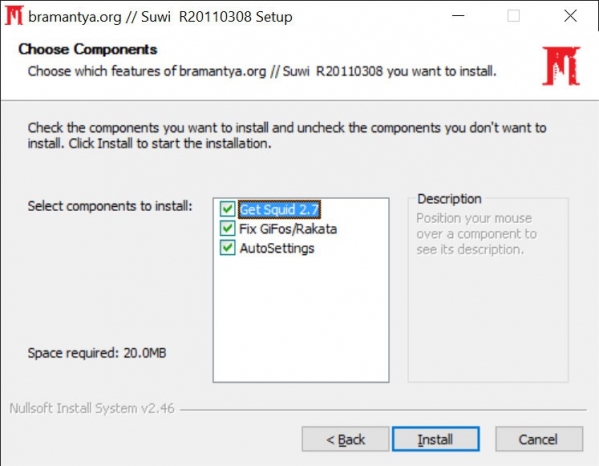
Task: Click the Description panel text
Action: pyautogui.click(x=476, y=234)
